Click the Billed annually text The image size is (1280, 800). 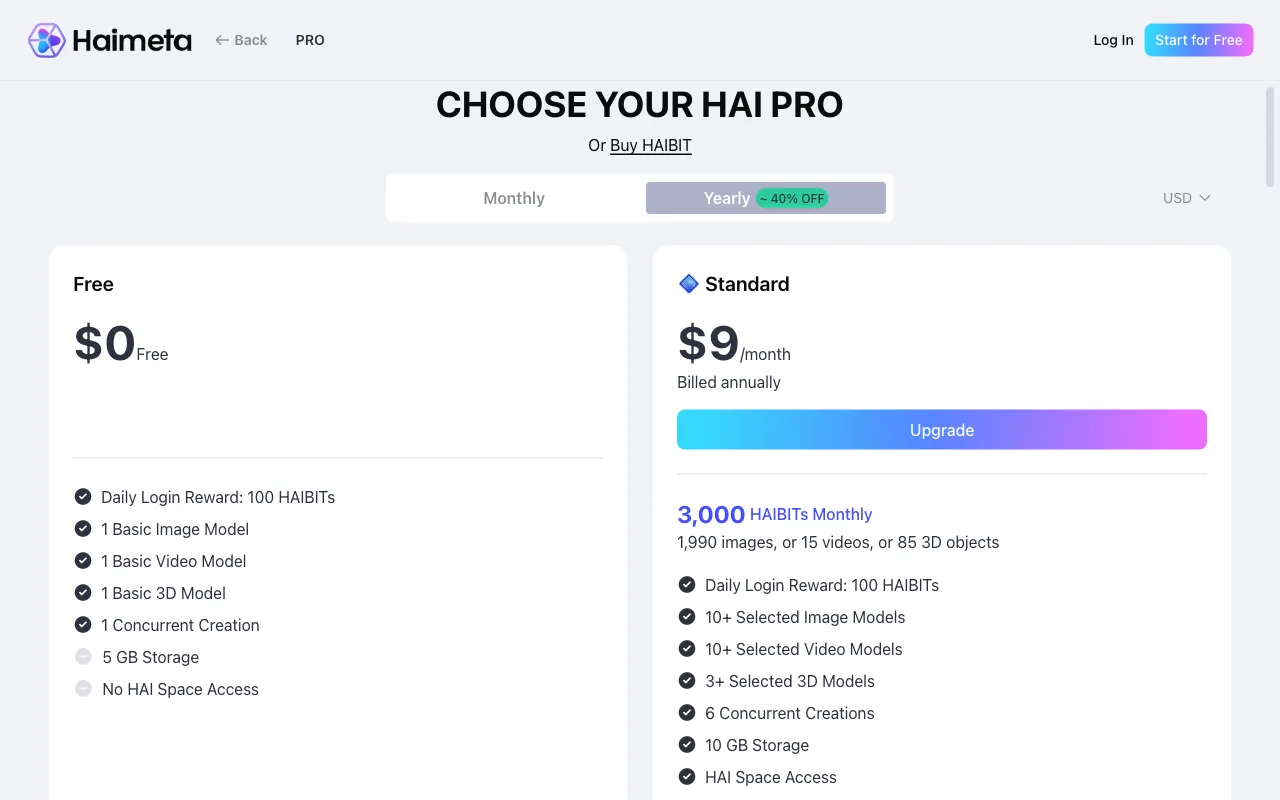pos(729,382)
